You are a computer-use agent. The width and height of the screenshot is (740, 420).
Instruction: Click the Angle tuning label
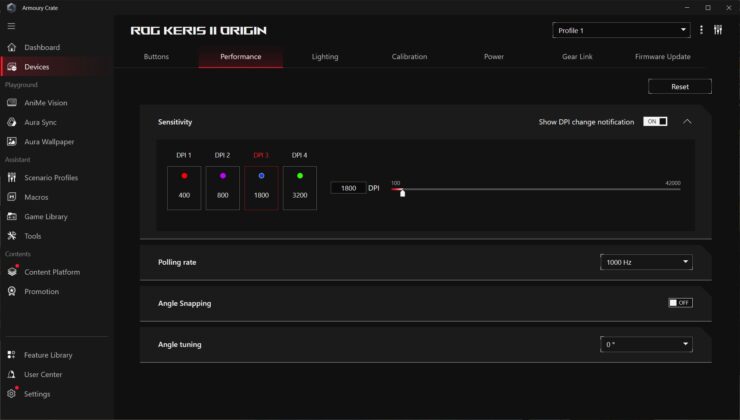tap(179, 344)
